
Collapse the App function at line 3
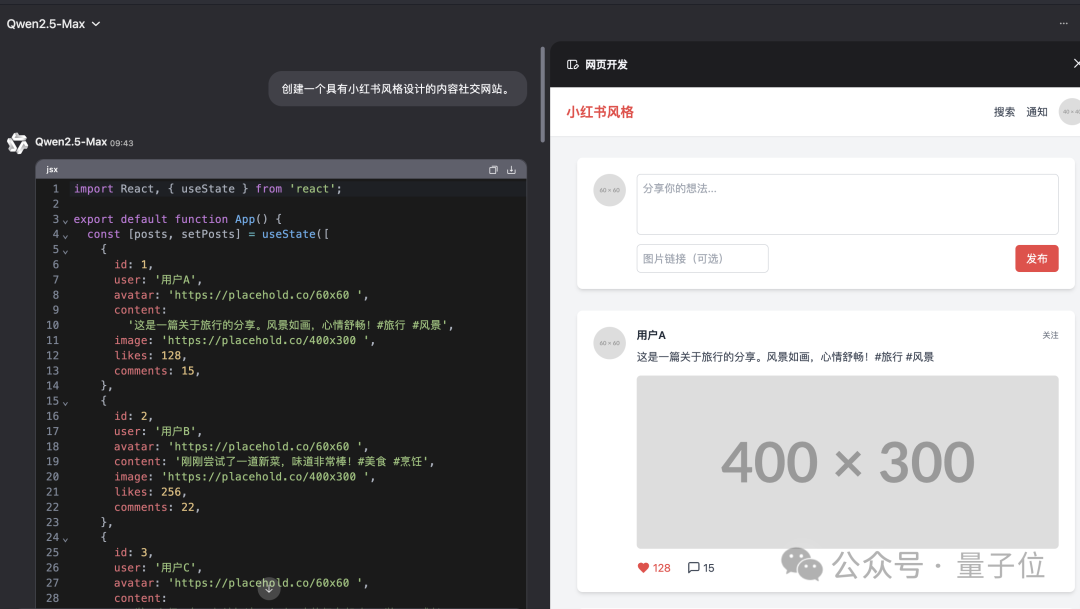[65, 220]
